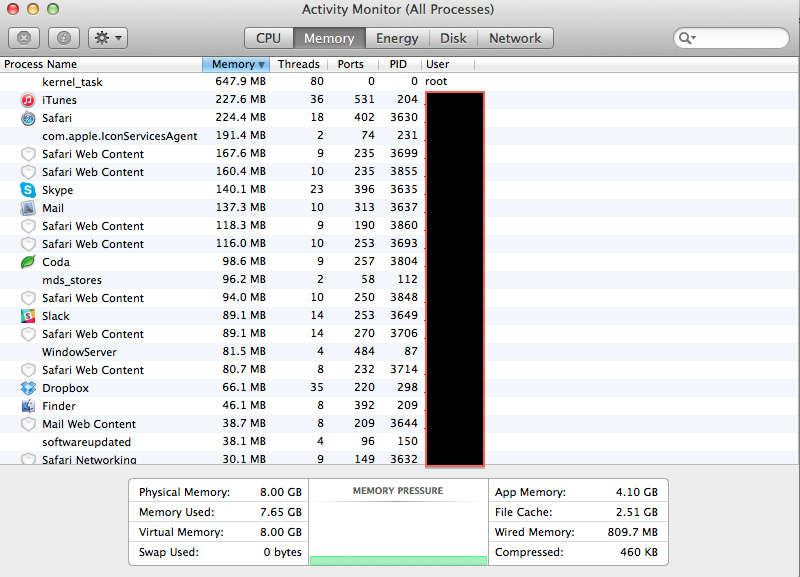Click shield icon of 116.0 MB Safari Web Content
The width and height of the screenshot is (800, 577).
click(x=28, y=244)
